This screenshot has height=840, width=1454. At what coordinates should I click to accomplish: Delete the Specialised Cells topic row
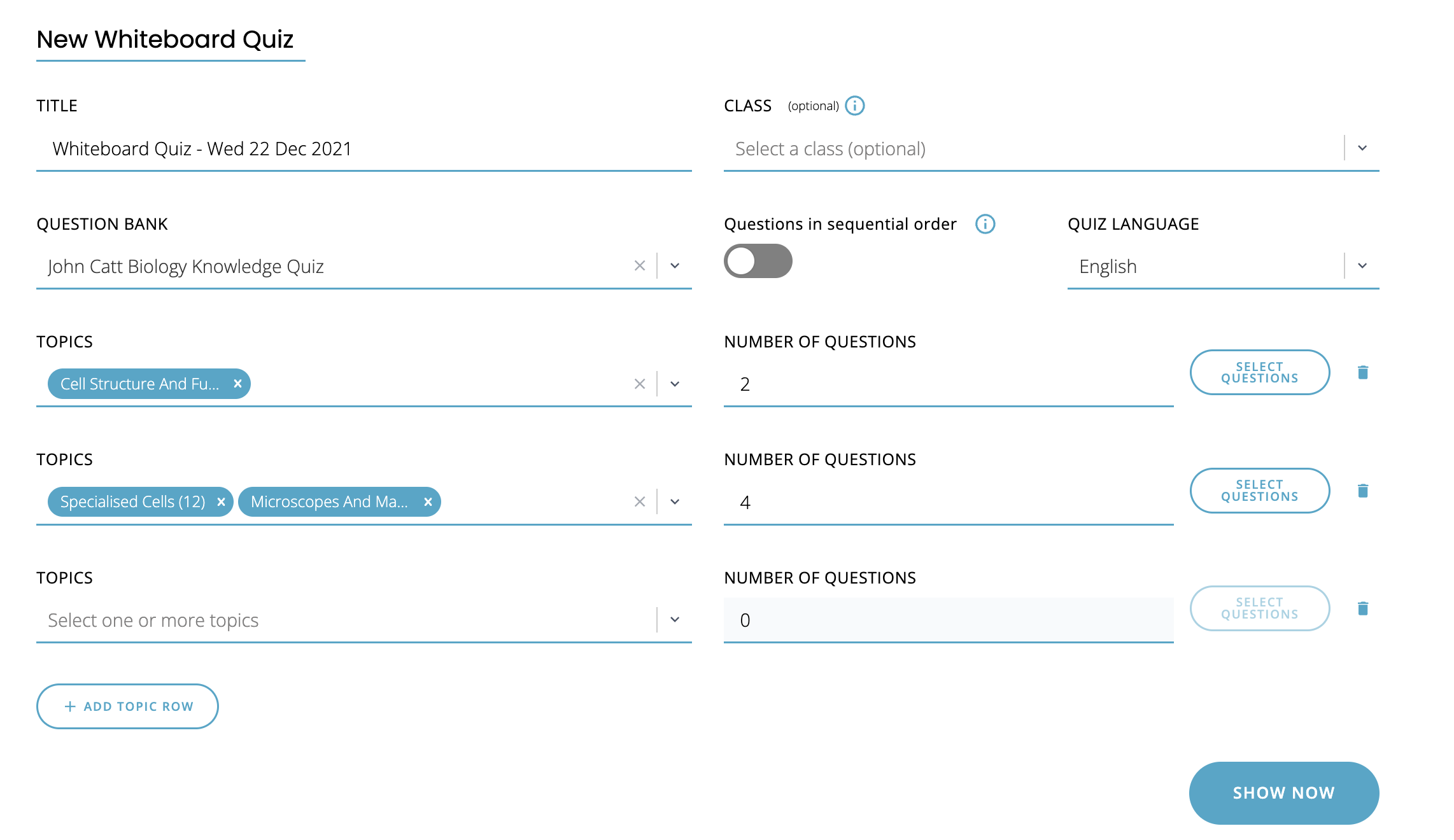(1362, 491)
